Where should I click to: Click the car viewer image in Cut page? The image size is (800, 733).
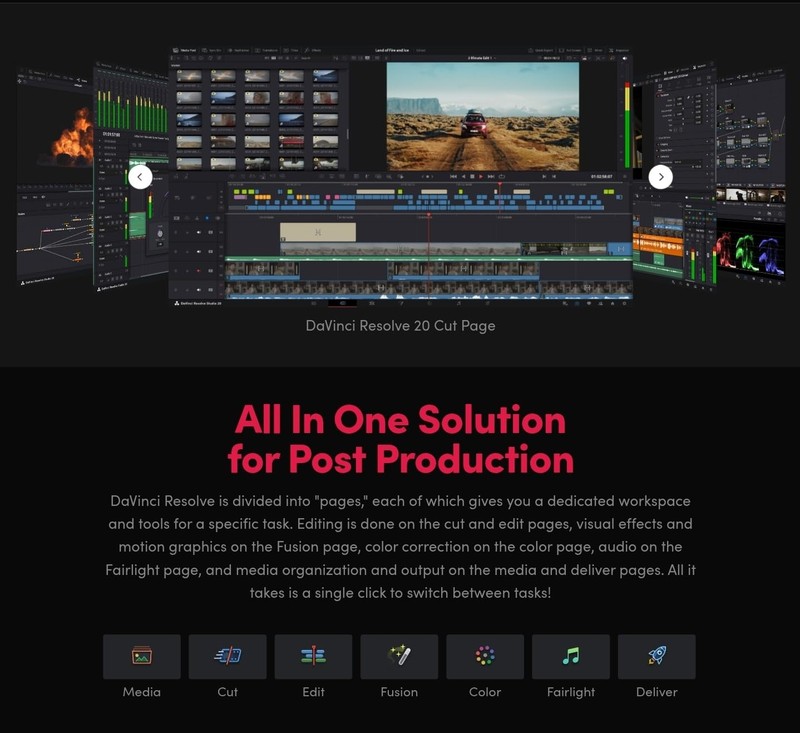click(483, 116)
